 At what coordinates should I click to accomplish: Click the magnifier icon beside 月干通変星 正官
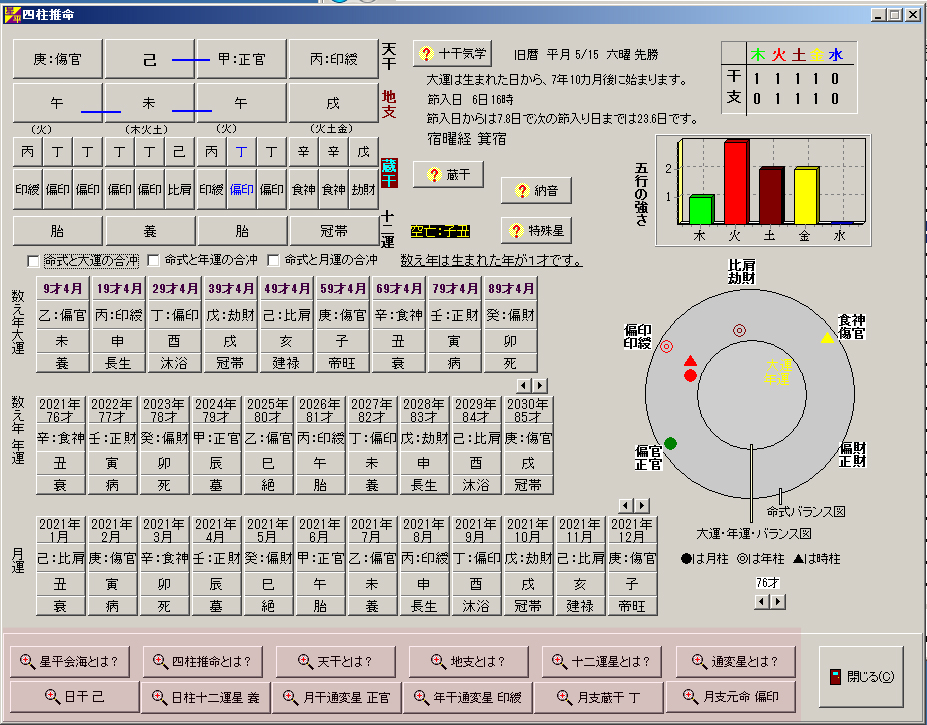click(x=290, y=697)
